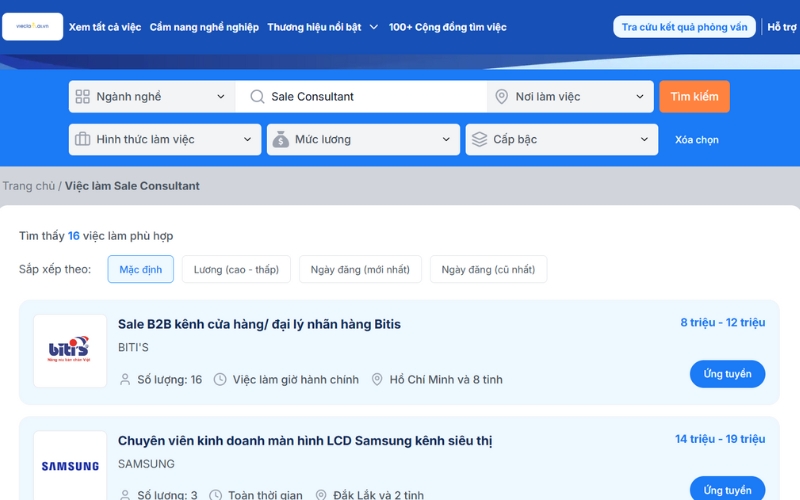800x500 pixels.
Task: Sort by Ngày đăng (mới nhất)
Action: click(x=360, y=269)
